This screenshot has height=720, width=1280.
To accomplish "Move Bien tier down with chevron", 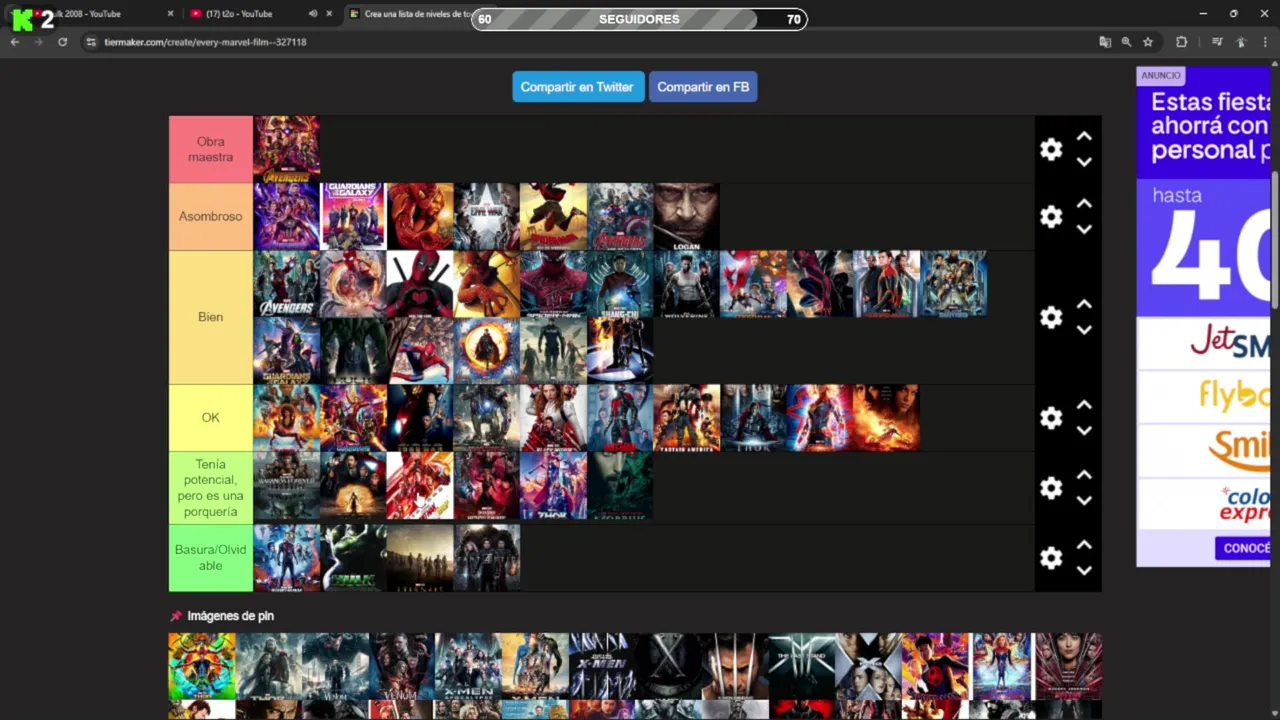I will [1084, 330].
